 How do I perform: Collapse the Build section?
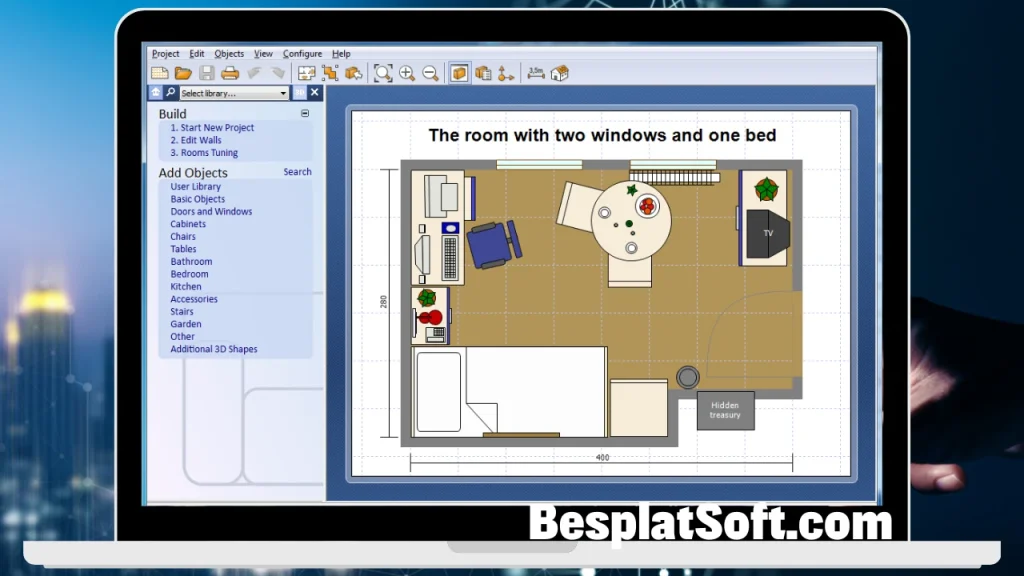305,114
